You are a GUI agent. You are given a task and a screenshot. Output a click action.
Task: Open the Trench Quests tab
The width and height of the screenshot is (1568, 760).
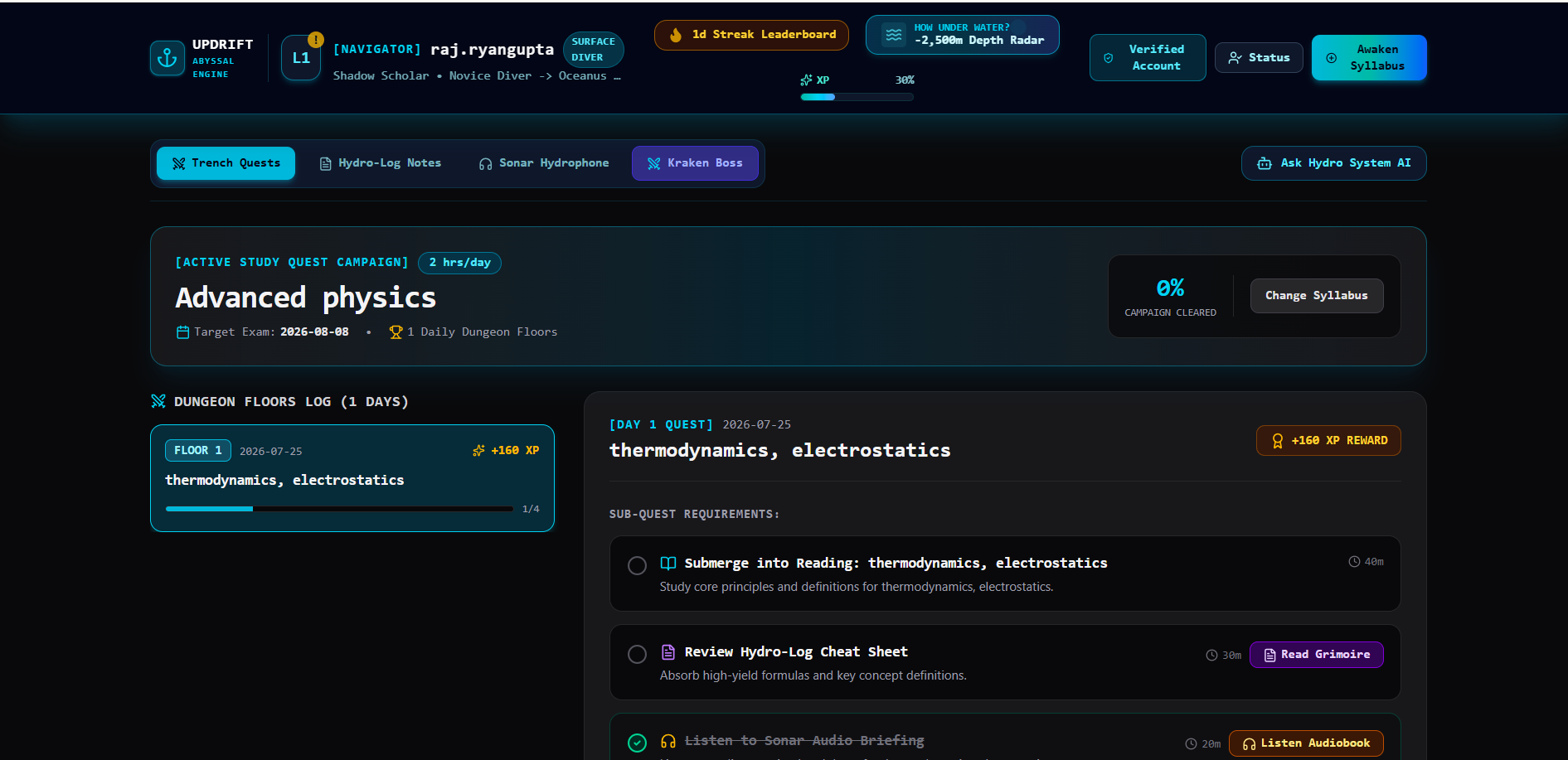pos(226,163)
